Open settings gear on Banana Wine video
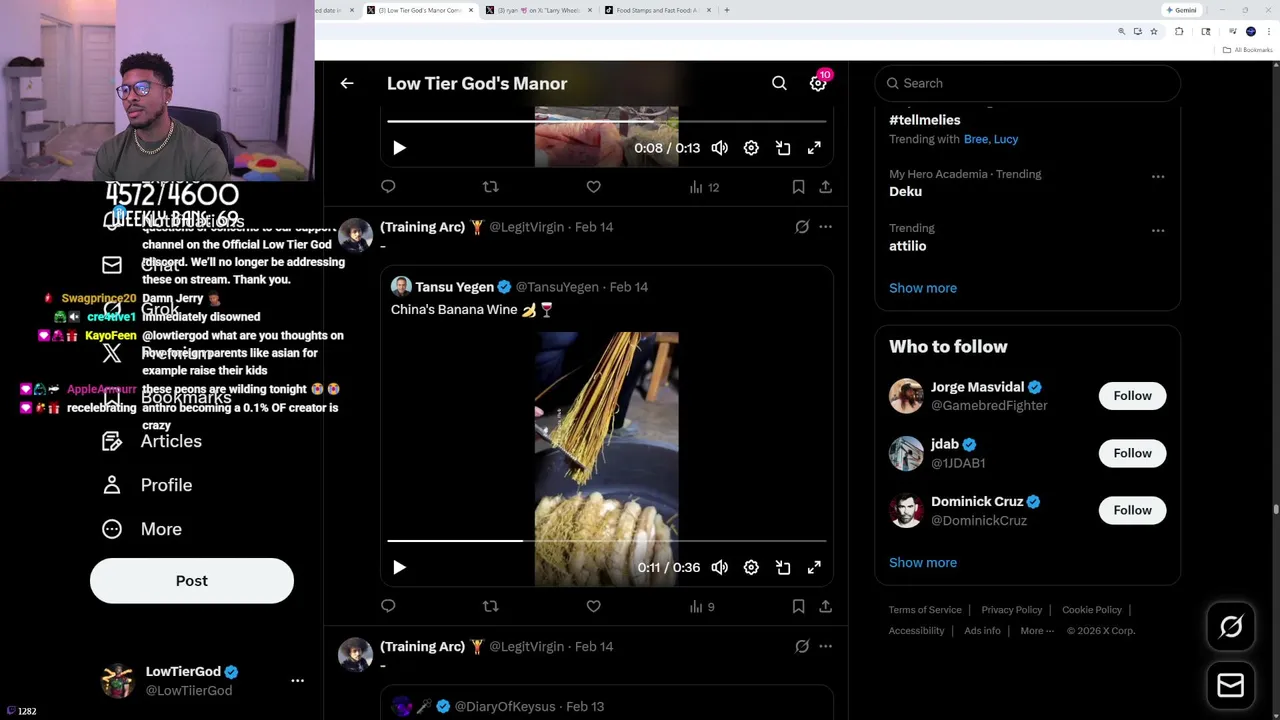This screenshot has height=720, width=1280. coord(751,567)
